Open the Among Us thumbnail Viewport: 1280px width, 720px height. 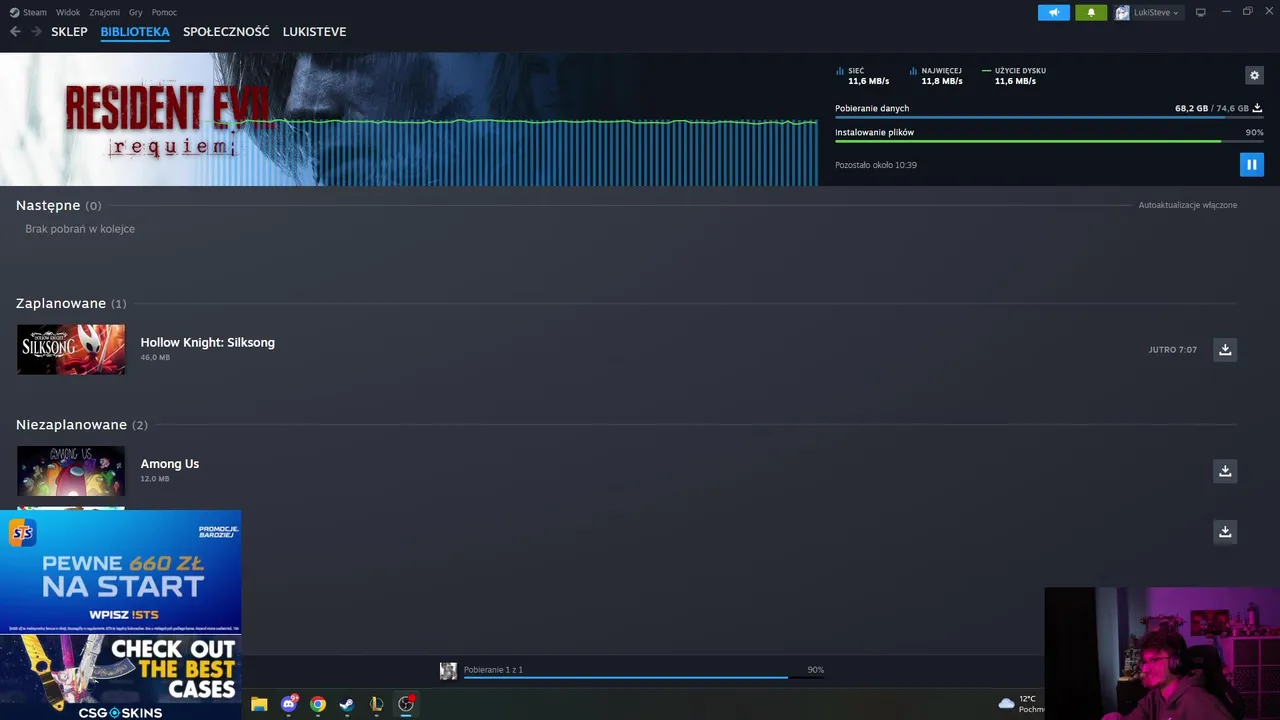click(71, 471)
